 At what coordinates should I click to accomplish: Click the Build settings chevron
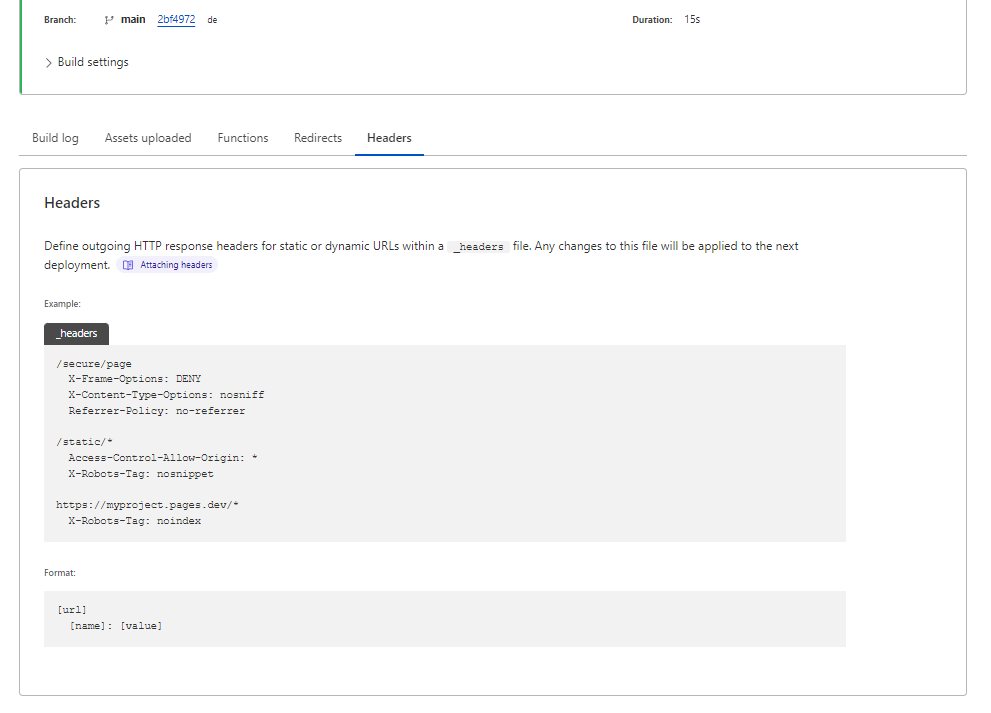48,62
